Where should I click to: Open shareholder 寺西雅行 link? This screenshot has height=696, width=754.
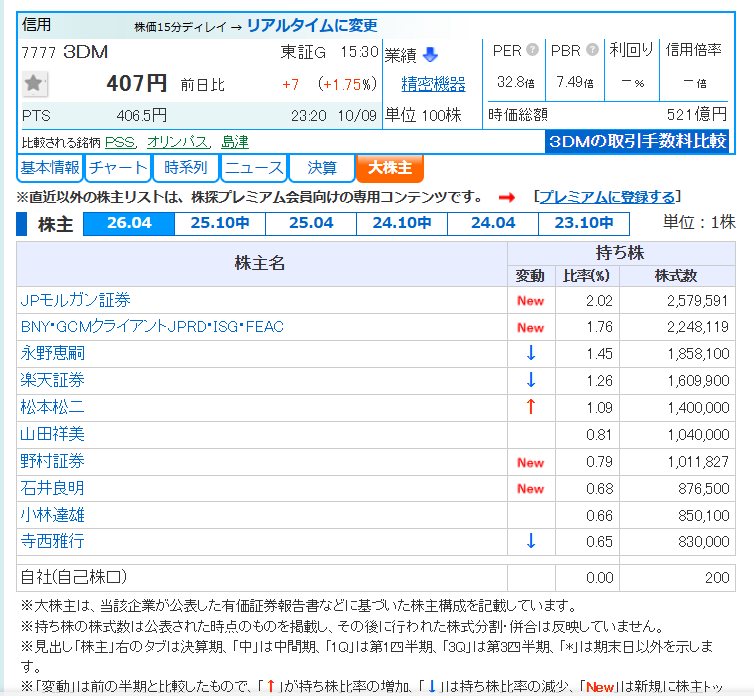[x=52, y=541]
